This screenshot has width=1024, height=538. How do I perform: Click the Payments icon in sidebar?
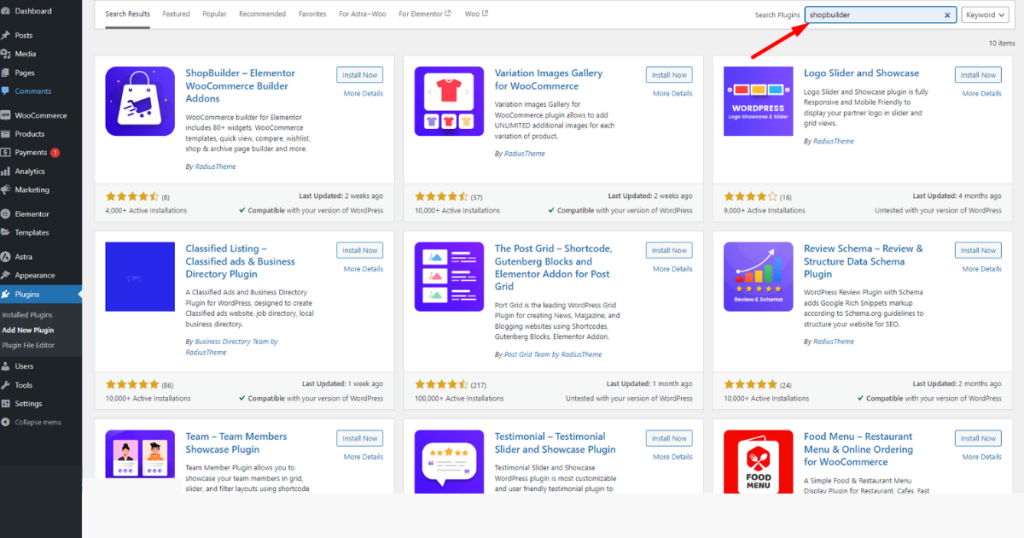click(6, 153)
